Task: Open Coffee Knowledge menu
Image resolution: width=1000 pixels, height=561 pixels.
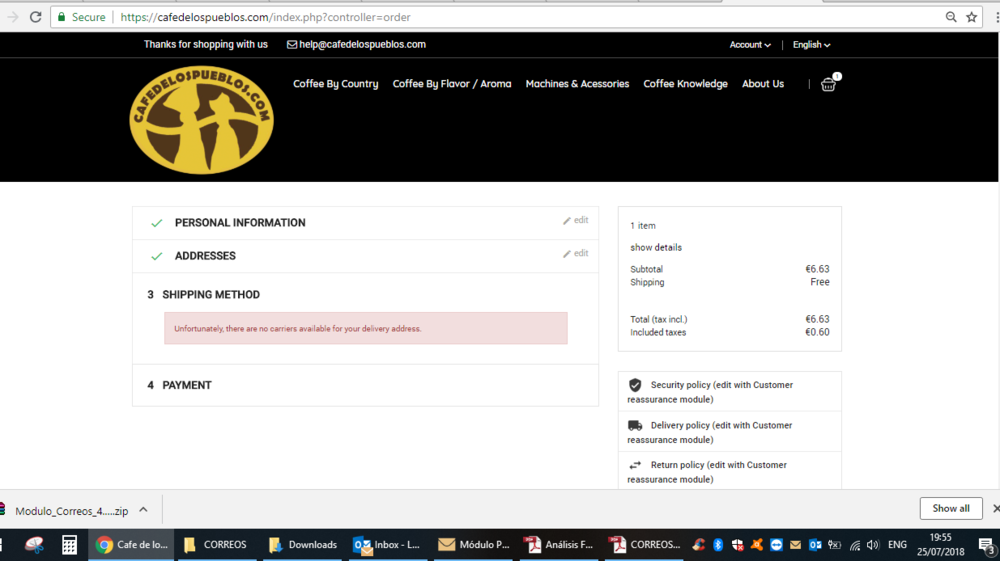Action: tap(686, 84)
